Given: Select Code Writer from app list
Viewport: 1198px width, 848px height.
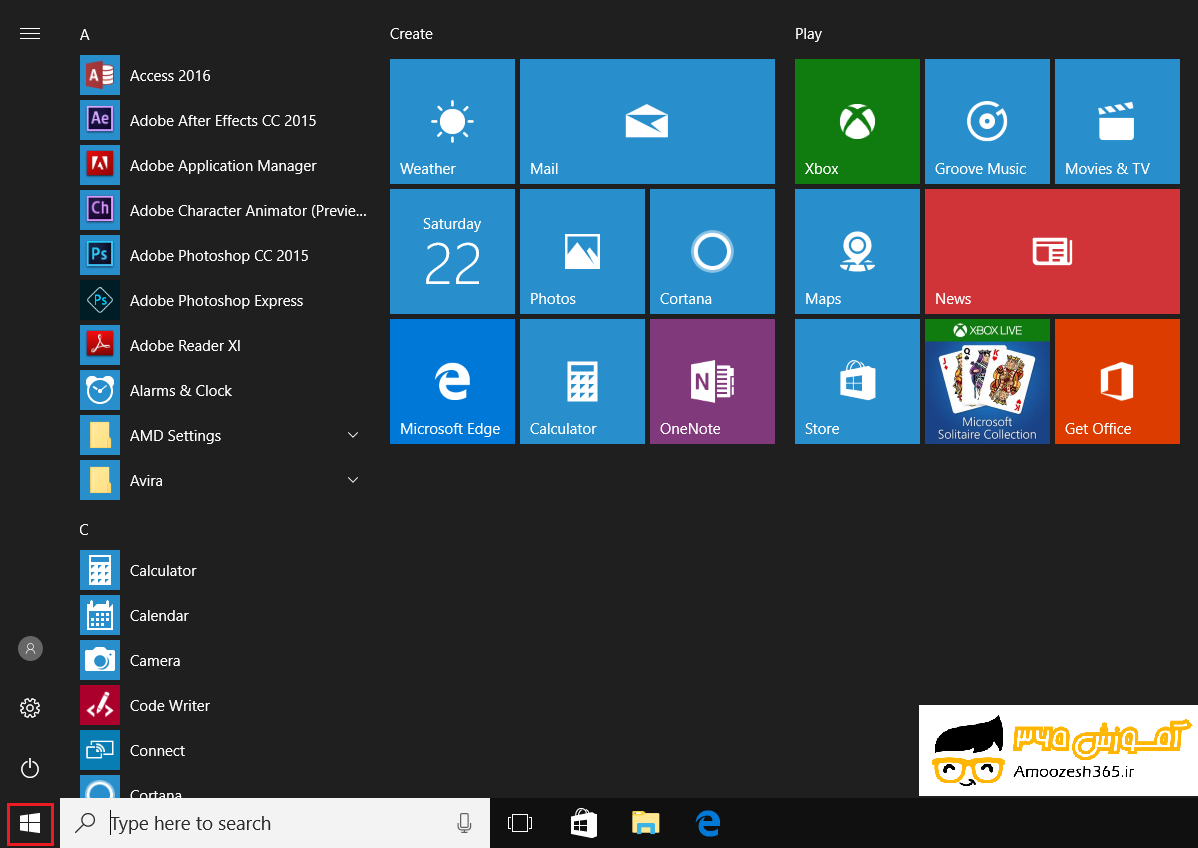Looking at the screenshot, I should click(x=170, y=706).
